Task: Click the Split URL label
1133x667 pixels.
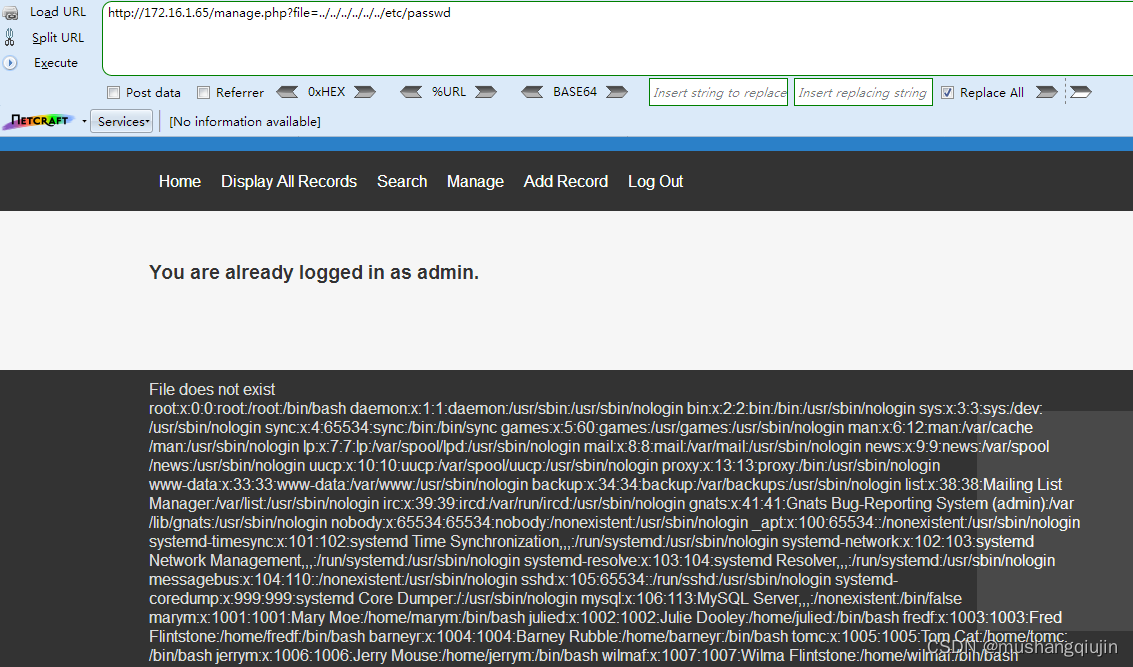Action: point(58,38)
